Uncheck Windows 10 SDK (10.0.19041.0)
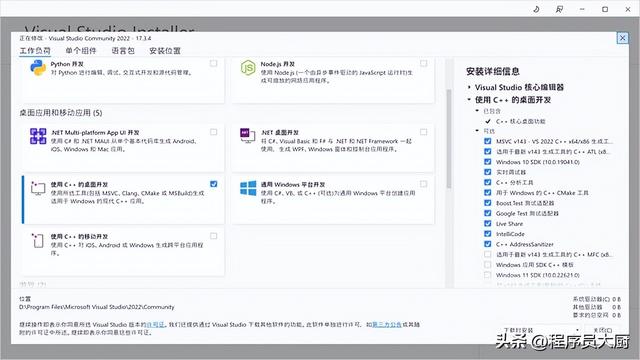640x360 pixels. click(487, 162)
